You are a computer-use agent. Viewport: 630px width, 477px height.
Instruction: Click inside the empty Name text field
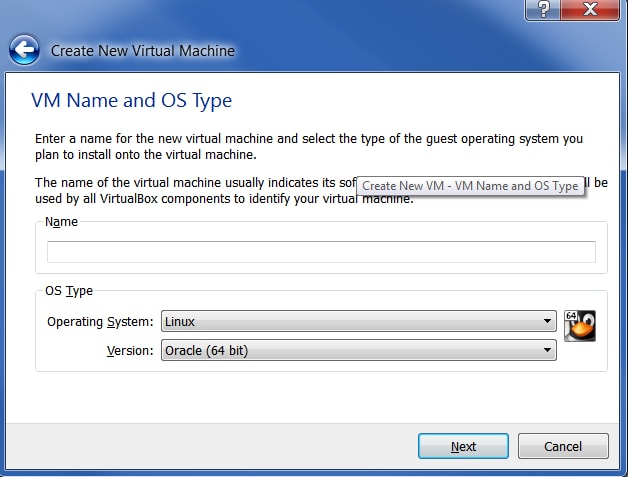pos(320,252)
